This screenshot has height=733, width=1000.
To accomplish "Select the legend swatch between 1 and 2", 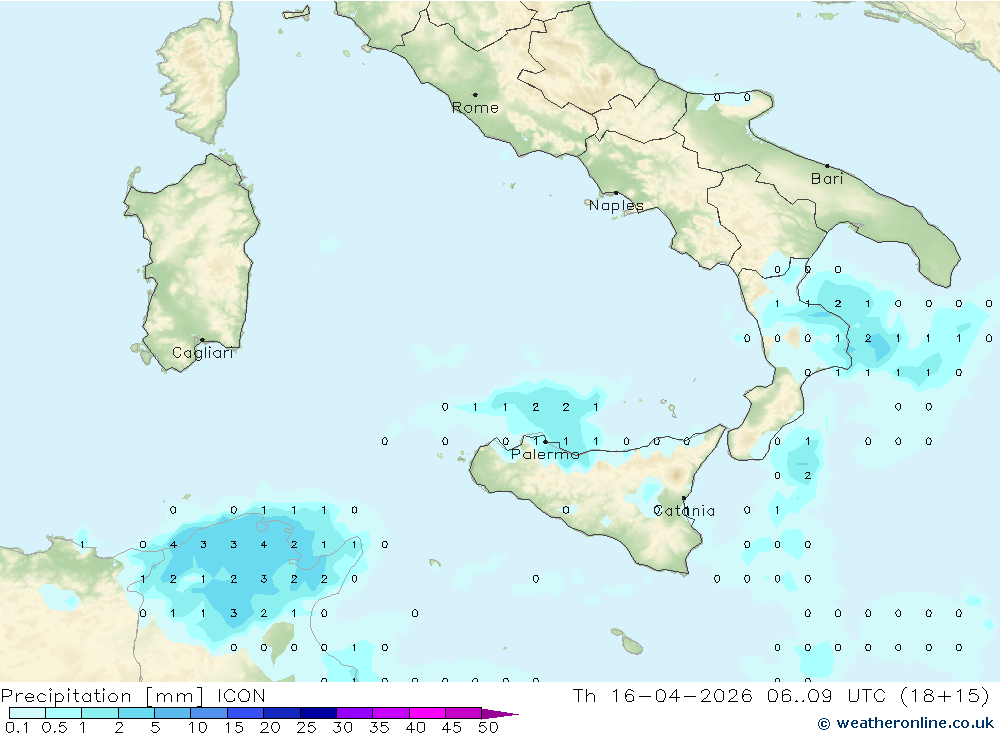I will coord(100,713).
